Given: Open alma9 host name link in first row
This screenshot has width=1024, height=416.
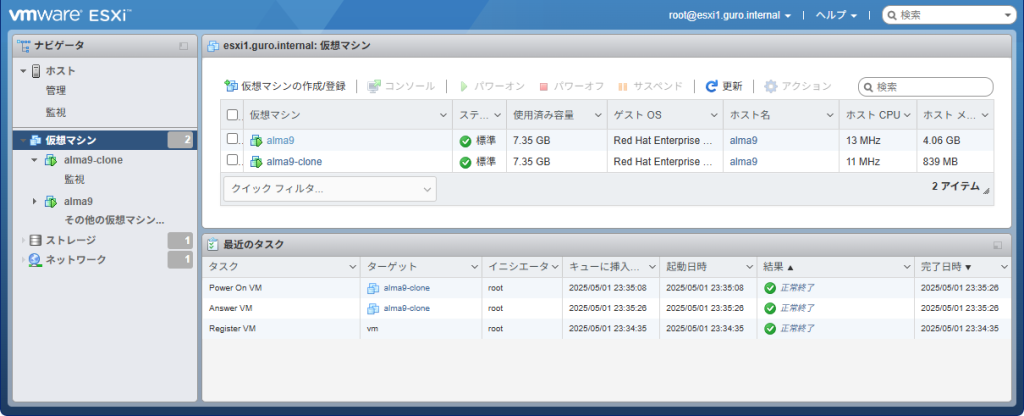Looking at the screenshot, I should click(743, 140).
